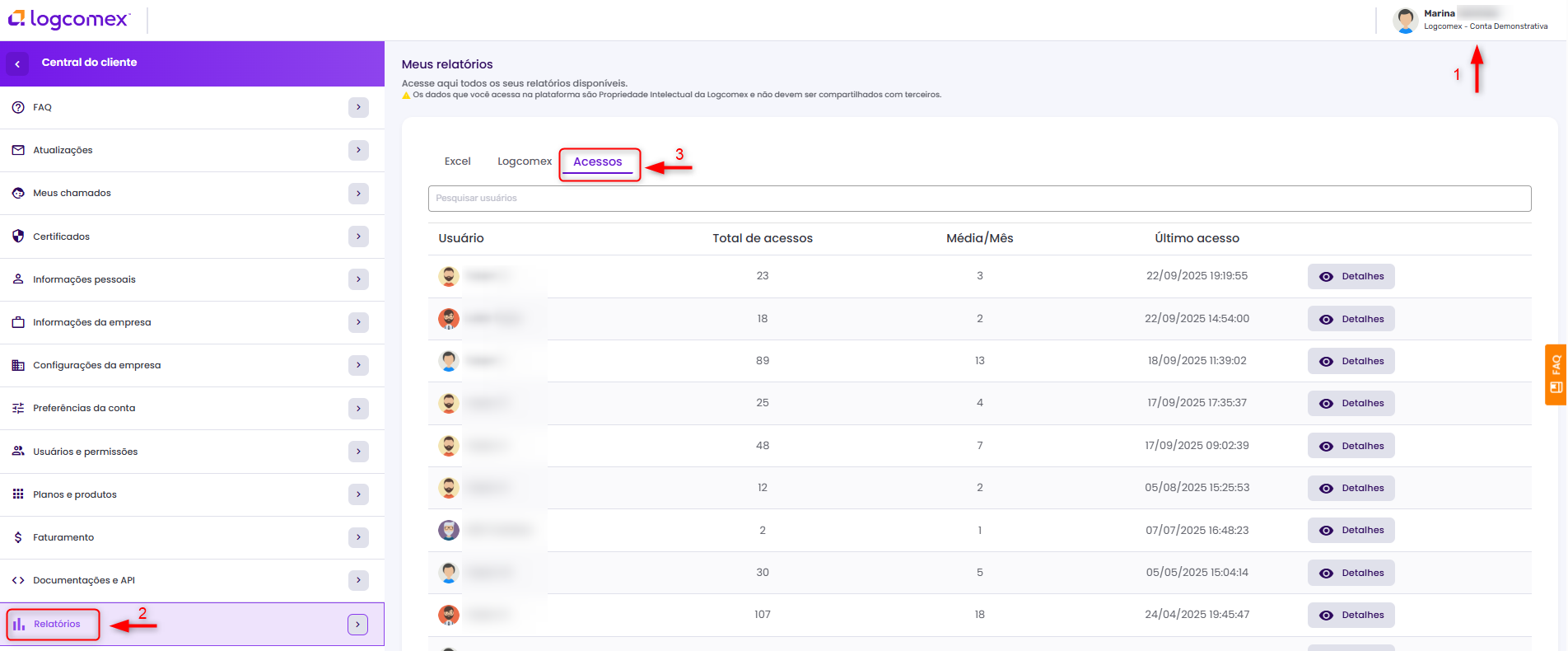This screenshot has width=1568, height=651.
Task: Switch to the Excel tab
Action: click(x=457, y=162)
